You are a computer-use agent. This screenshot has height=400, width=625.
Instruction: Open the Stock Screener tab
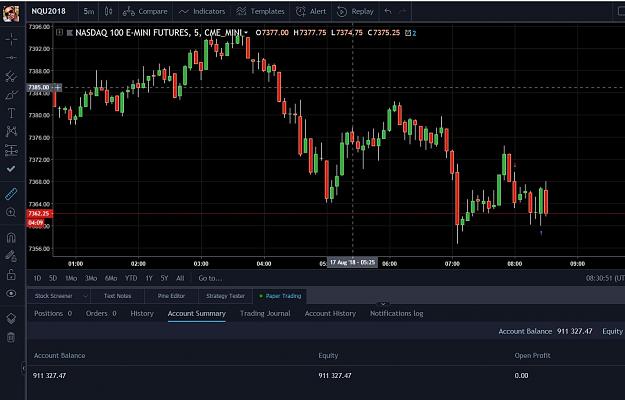pos(53,296)
